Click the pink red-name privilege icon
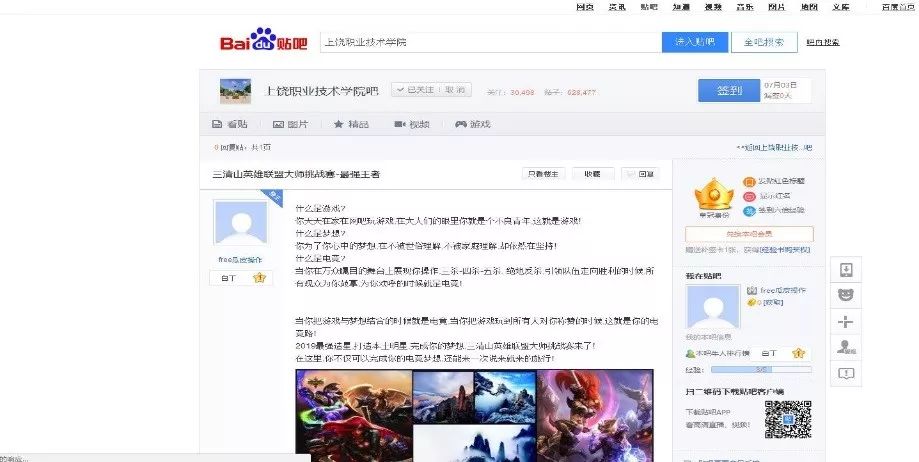919x462 pixels. [749, 196]
